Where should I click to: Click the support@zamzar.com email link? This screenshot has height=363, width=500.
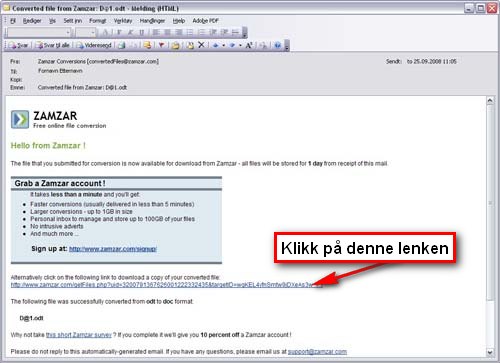317,352
